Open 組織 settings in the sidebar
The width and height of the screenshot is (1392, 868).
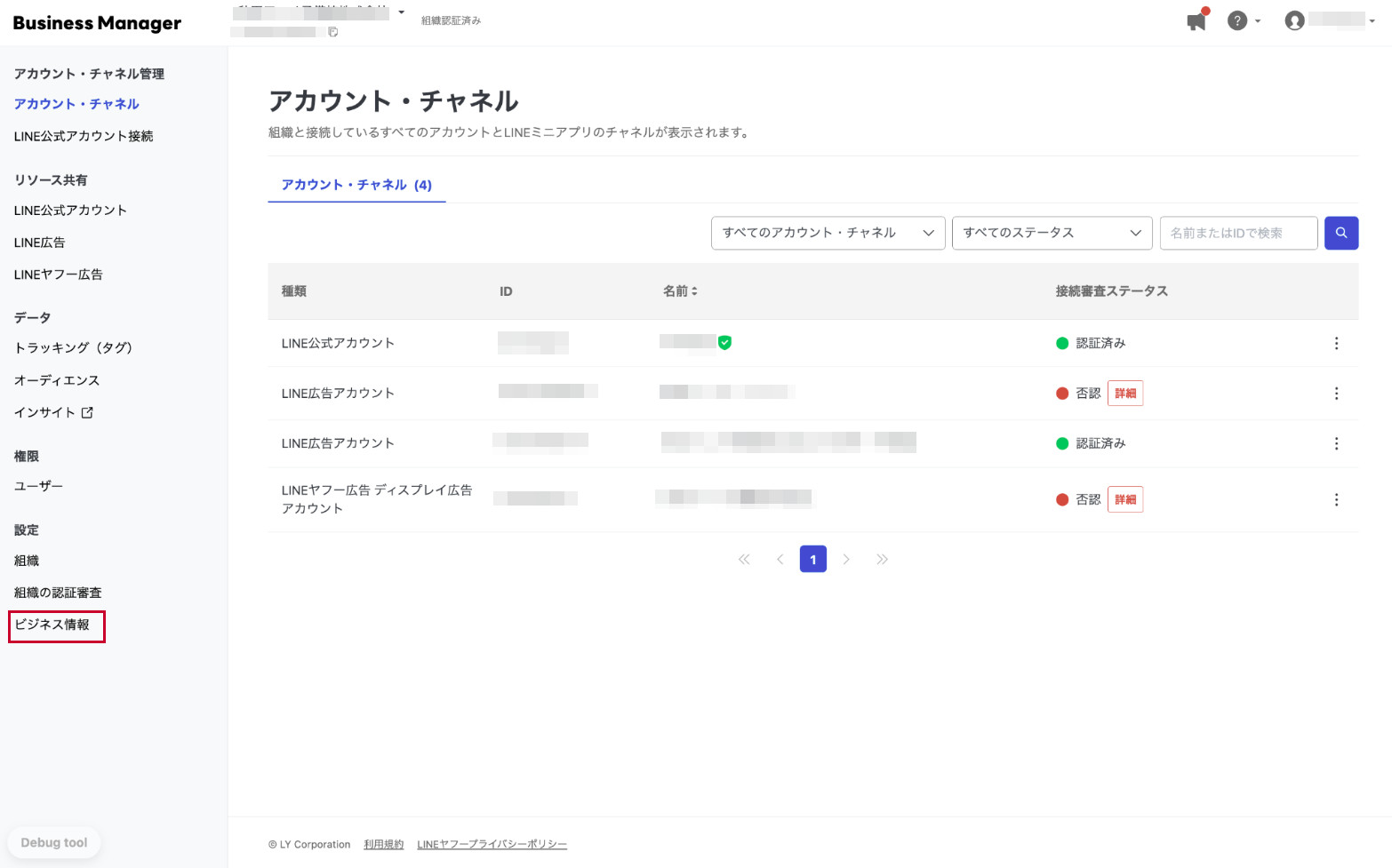coord(27,561)
